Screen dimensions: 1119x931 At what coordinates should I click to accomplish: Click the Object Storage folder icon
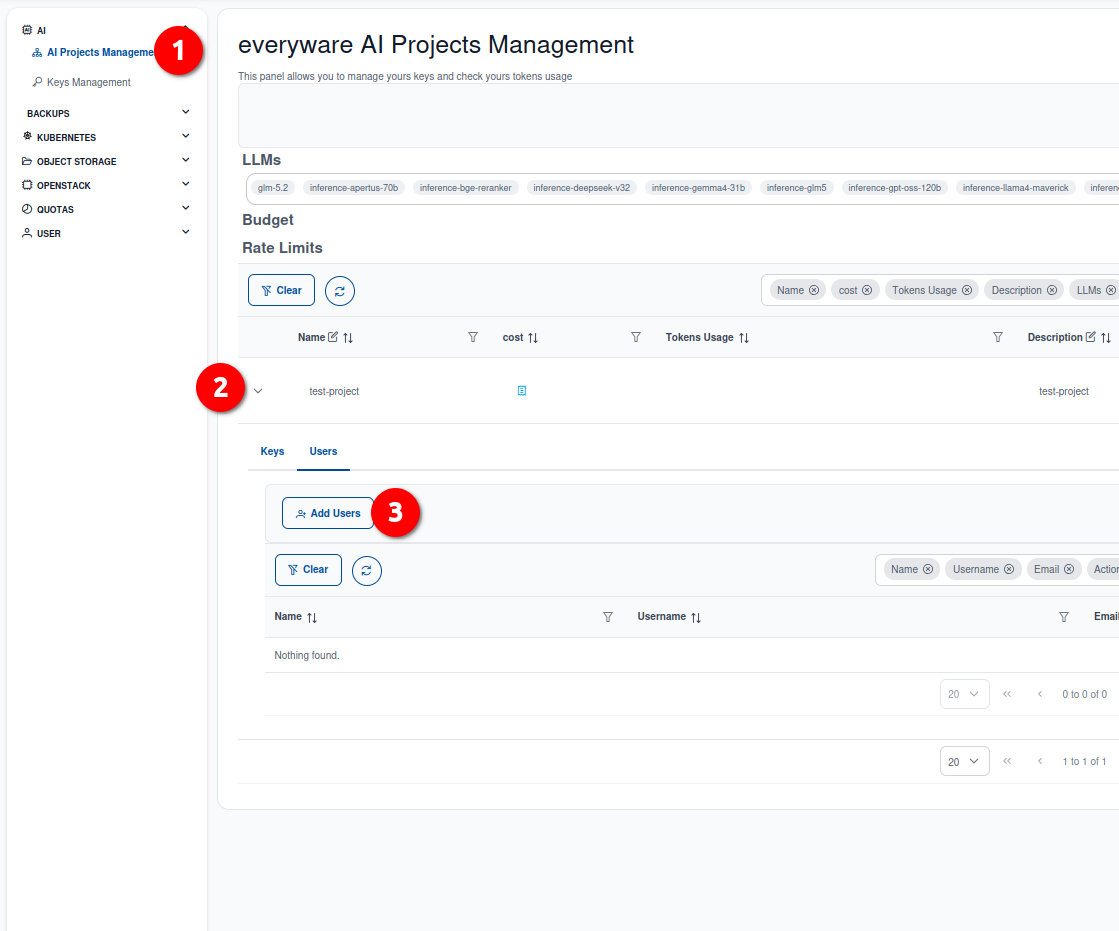[x=27, y=161]
